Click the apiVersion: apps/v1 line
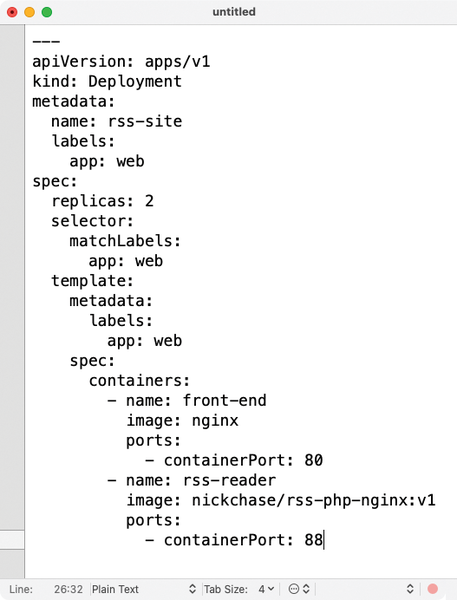 121,62
